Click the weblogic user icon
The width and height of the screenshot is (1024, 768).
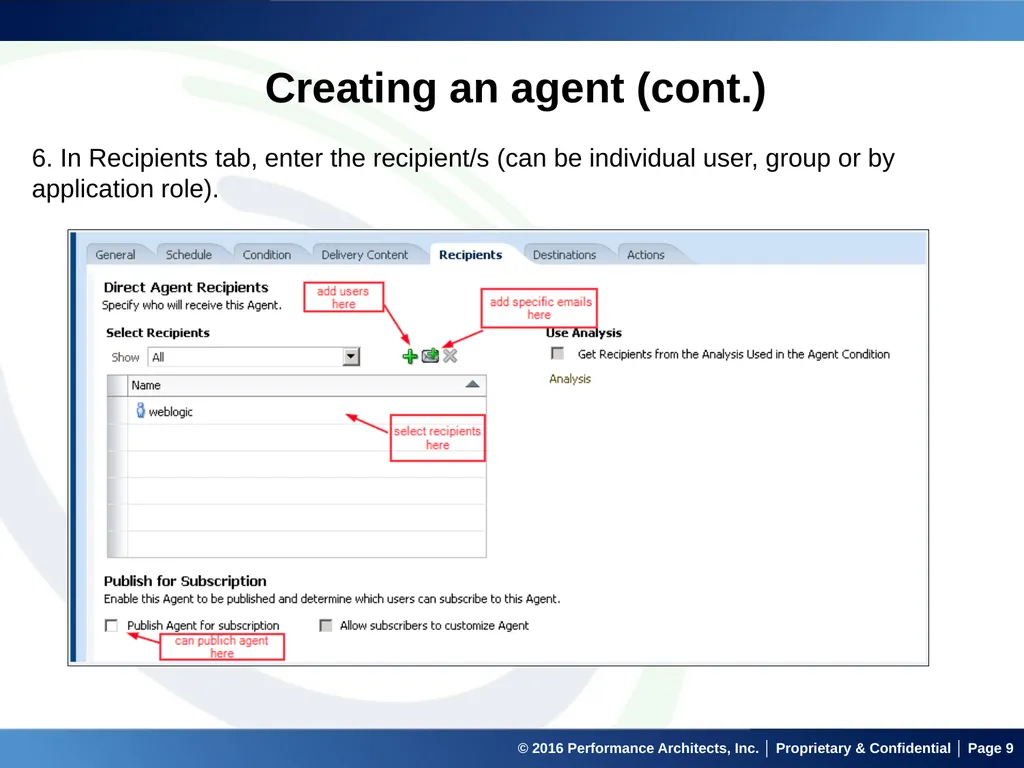140,410
